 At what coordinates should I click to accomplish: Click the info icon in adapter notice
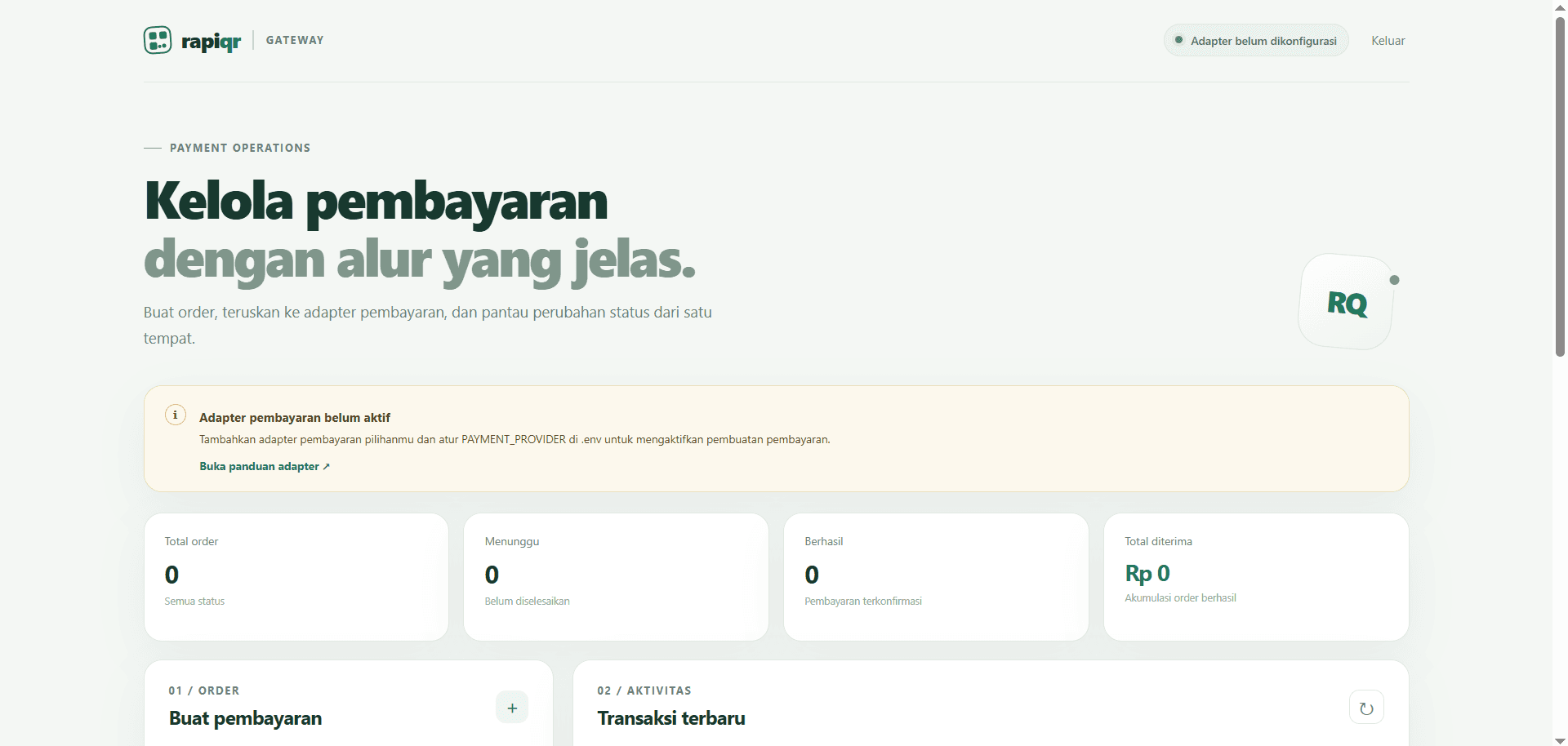coord(175,415)
